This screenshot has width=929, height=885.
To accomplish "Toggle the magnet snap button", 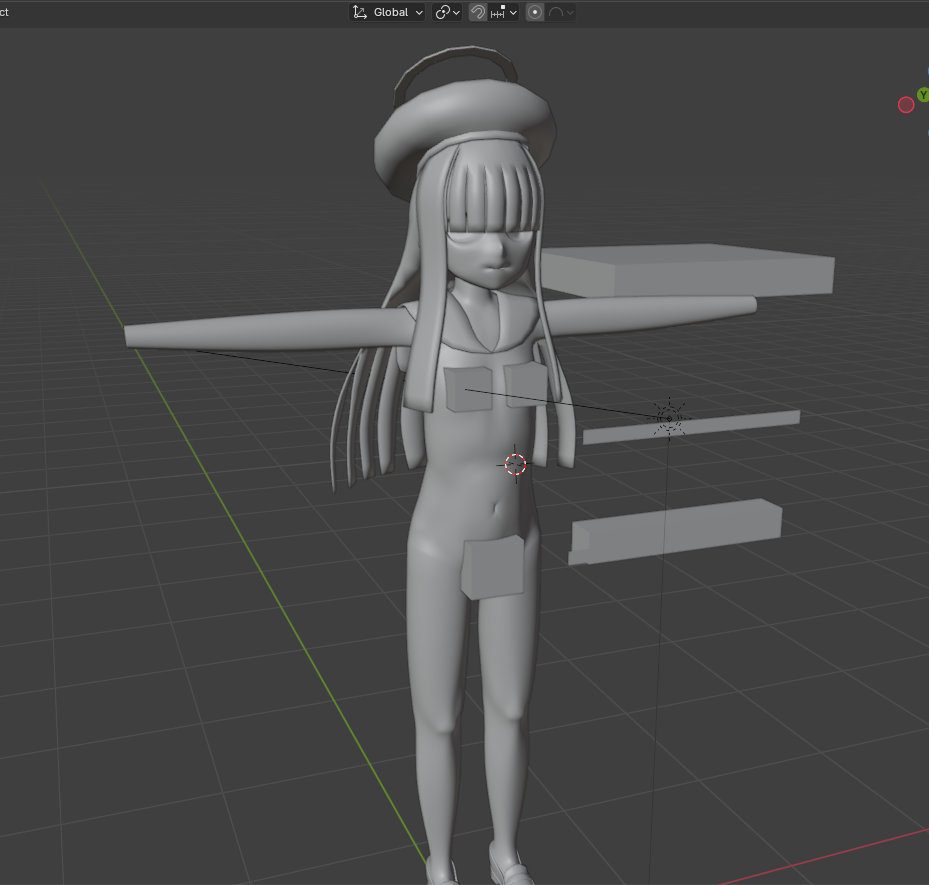I will pyautogui.click(x=478, y=12).
